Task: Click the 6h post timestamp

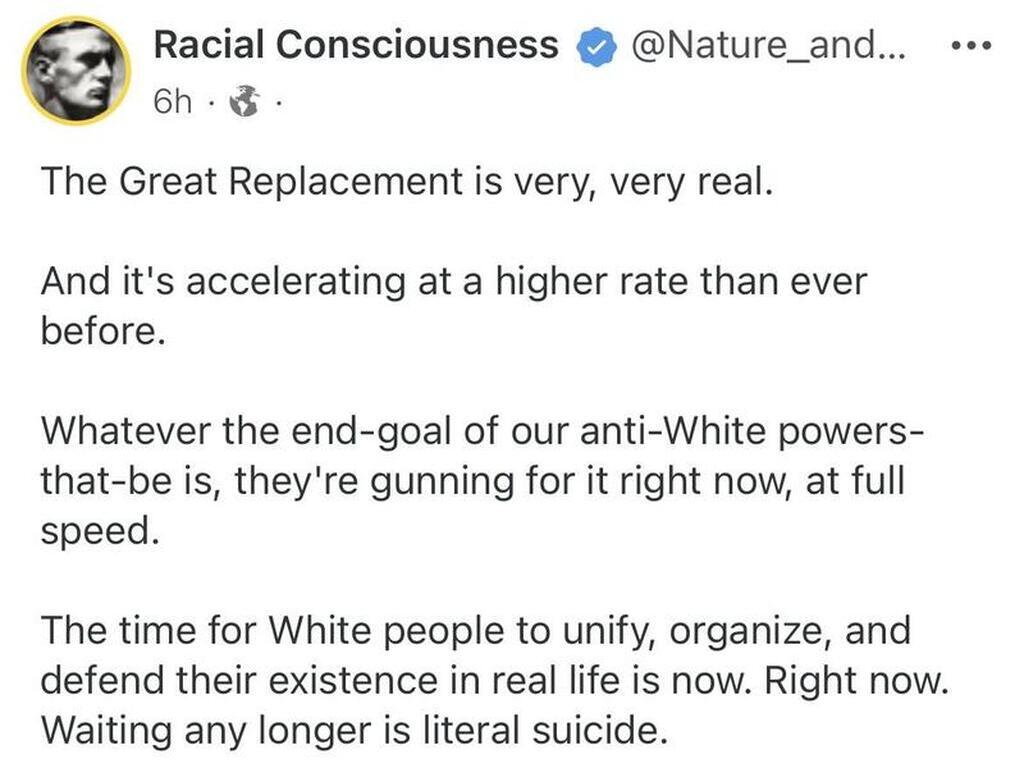Action: pyautogui.click(x=173, y=101)
